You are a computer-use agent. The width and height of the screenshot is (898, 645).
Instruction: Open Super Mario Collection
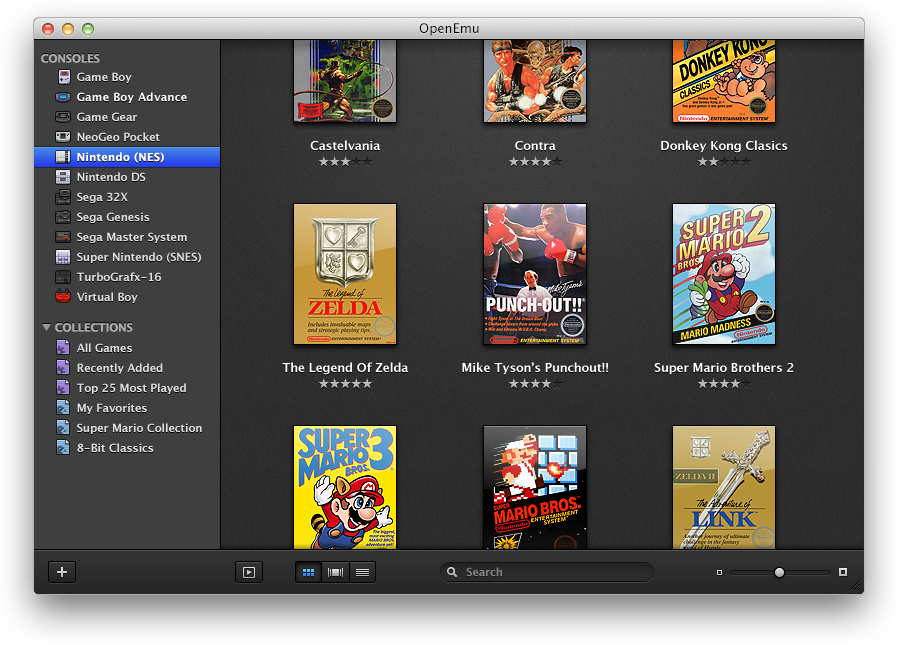click(127, 428)
